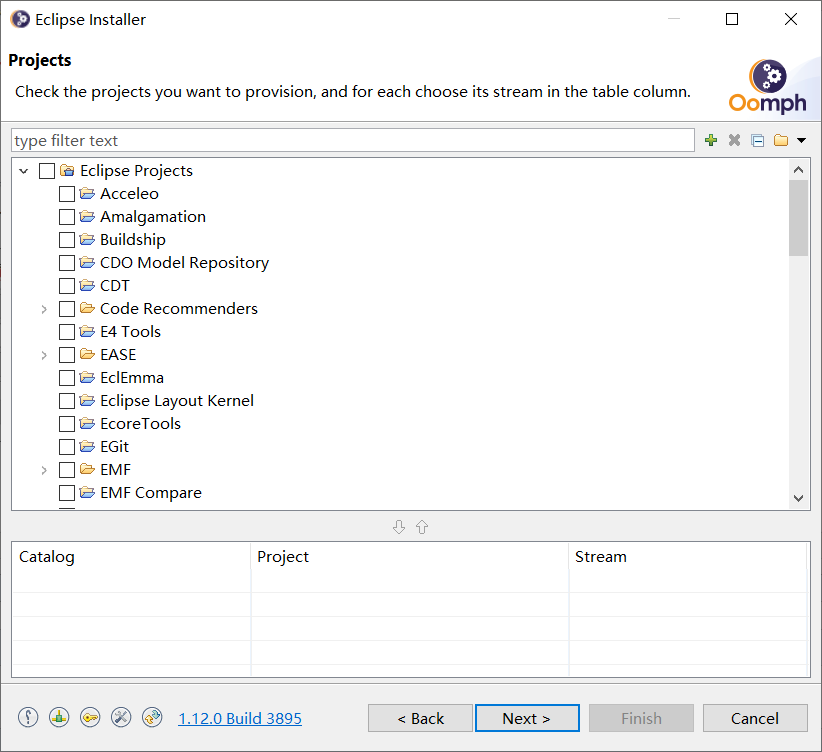Image resolution: width=822 pixels, height=752 pixels.
Task: Open the catalogs dropdown arrow
Action: coord(801,140)
